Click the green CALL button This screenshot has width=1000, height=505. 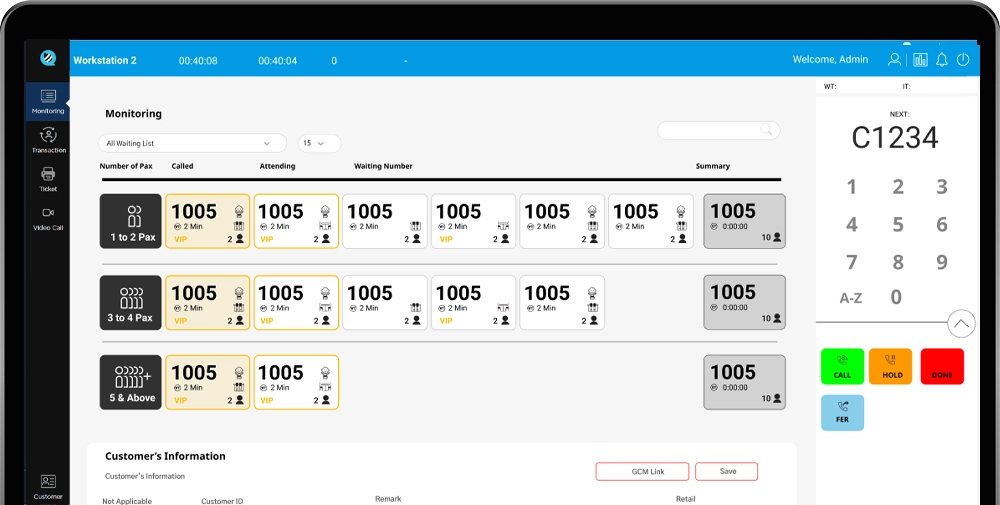click(842, 367)
